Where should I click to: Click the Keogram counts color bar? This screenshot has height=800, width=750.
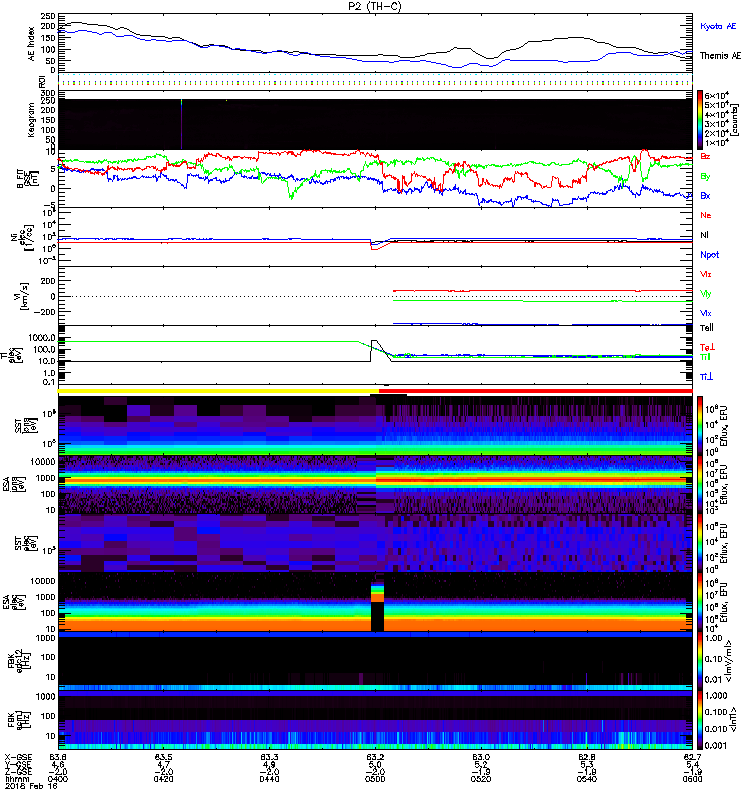point(700,120)
